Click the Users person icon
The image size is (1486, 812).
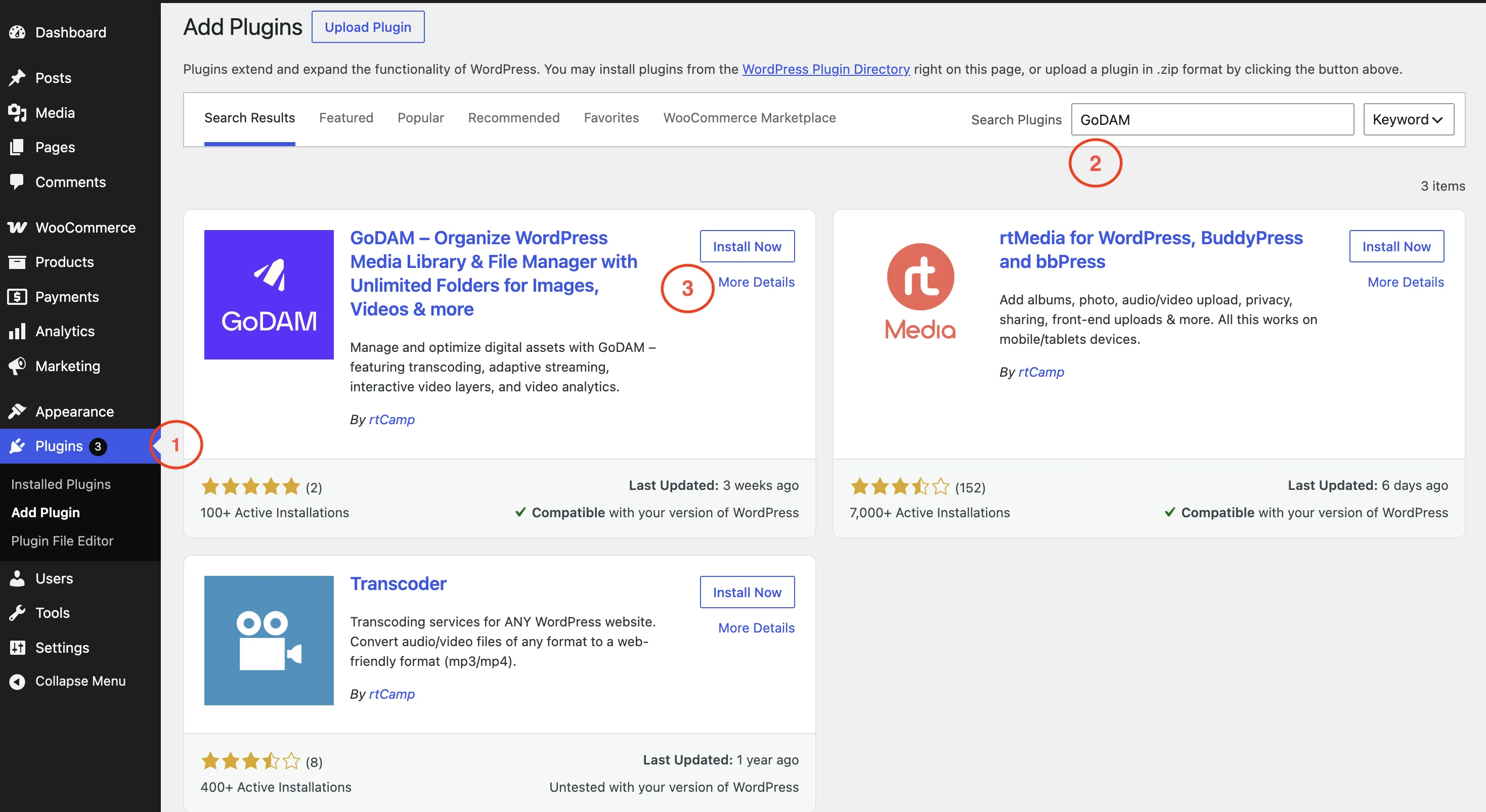pyautogui.click(x=17, y=578)
